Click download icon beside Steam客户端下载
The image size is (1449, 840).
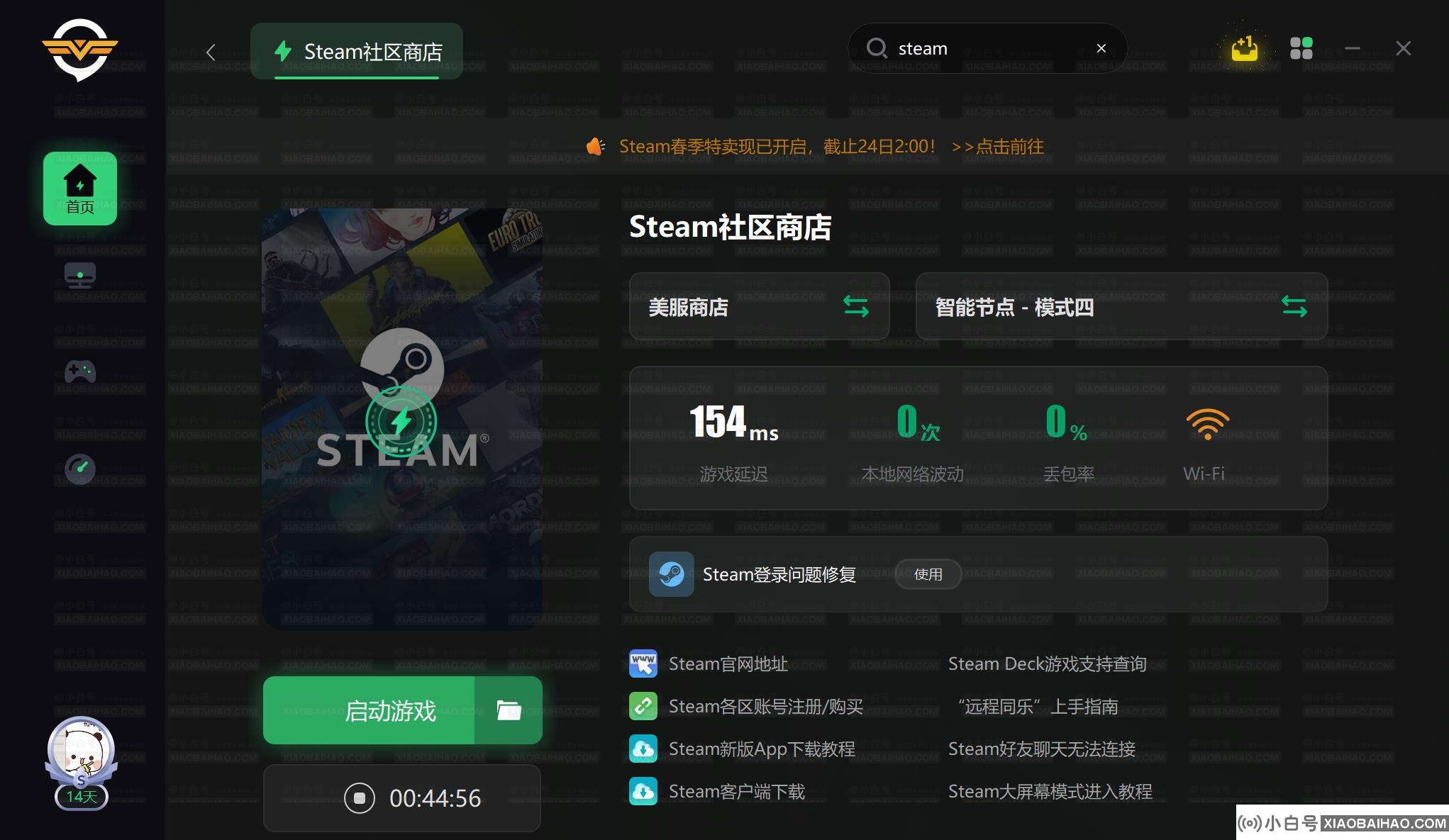point(643,791)
